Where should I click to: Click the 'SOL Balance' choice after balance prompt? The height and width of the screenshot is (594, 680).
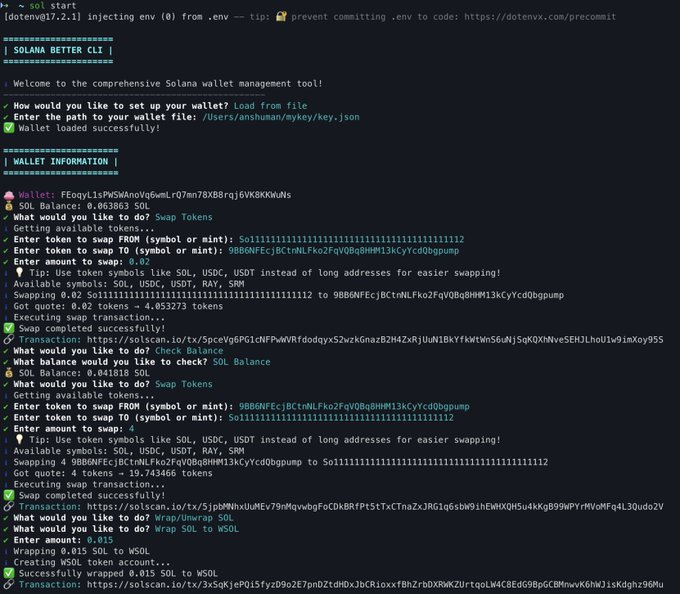pyautogui.click(x=242, y=362)
